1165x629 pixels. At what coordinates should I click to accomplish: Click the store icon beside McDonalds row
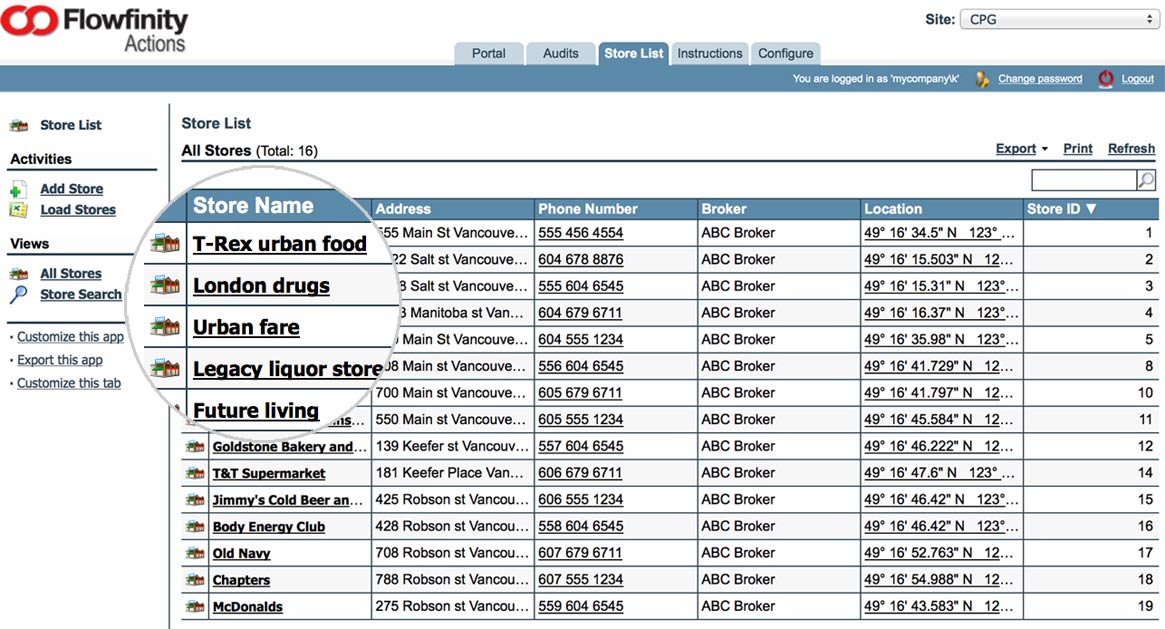(x=195, y=606)
